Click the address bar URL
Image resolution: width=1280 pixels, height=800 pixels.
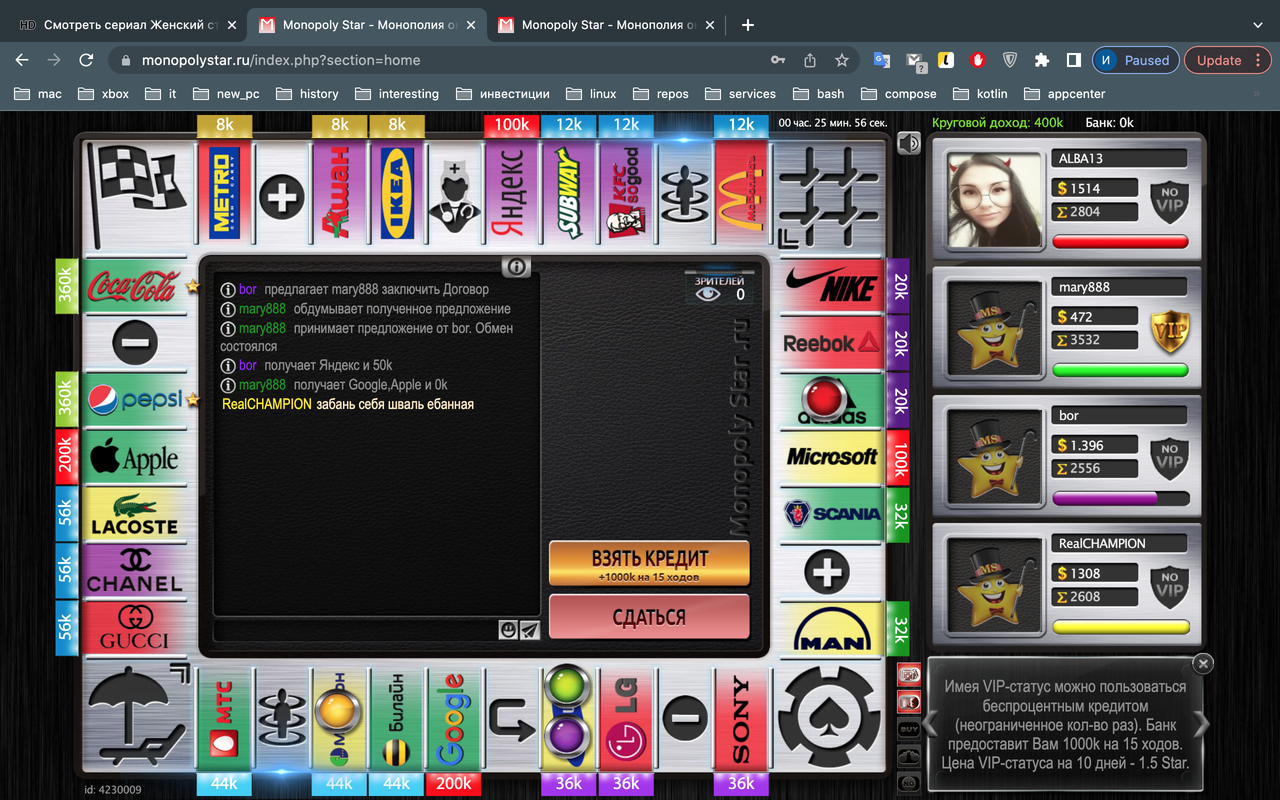tap(281, 60)
